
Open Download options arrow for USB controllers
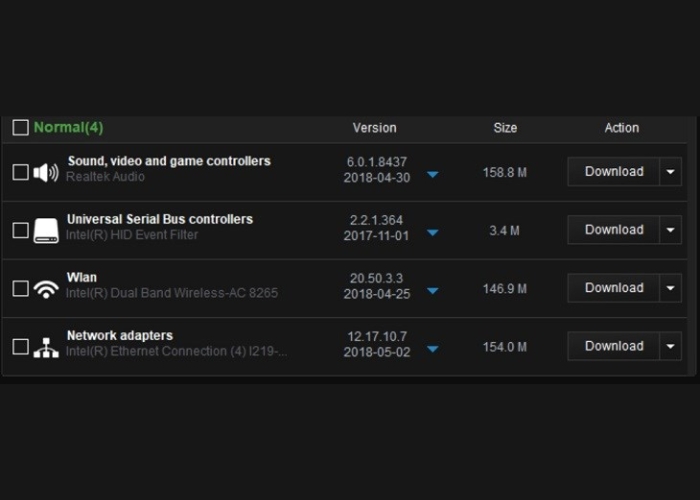(x=670, y=230)
